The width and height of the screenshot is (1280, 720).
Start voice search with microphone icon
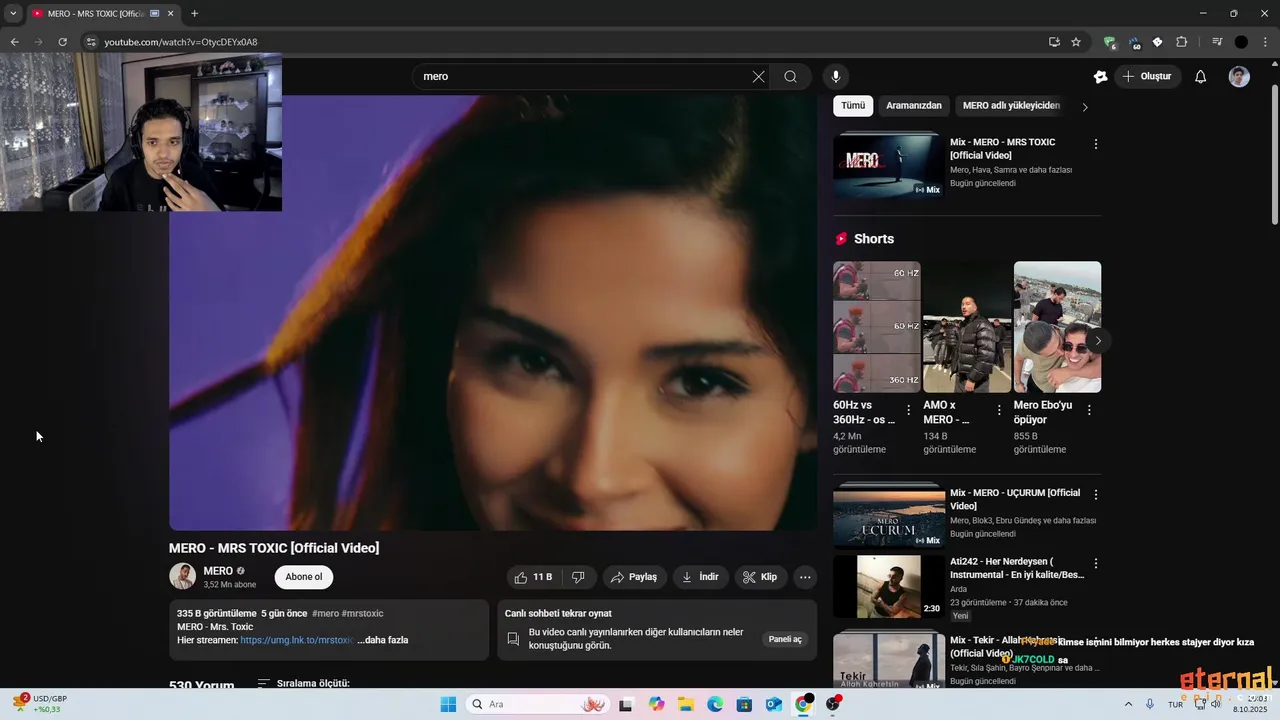point(835,76)
